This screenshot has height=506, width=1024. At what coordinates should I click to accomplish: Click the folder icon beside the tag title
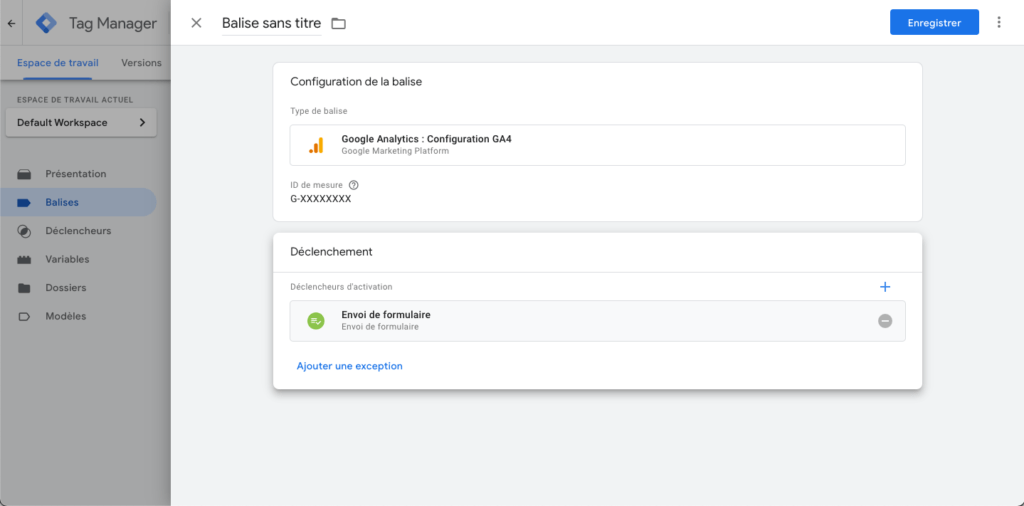(338, 24)
